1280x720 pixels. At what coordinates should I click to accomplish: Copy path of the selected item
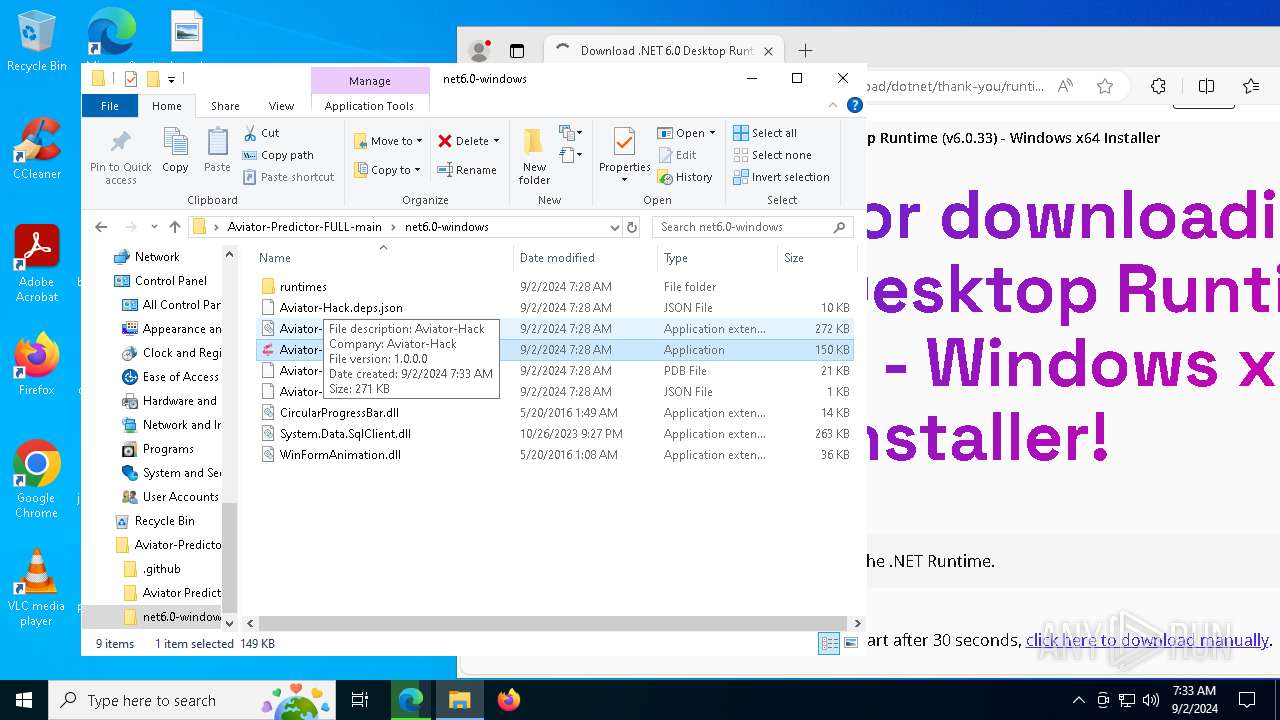(x=278, y=155)
